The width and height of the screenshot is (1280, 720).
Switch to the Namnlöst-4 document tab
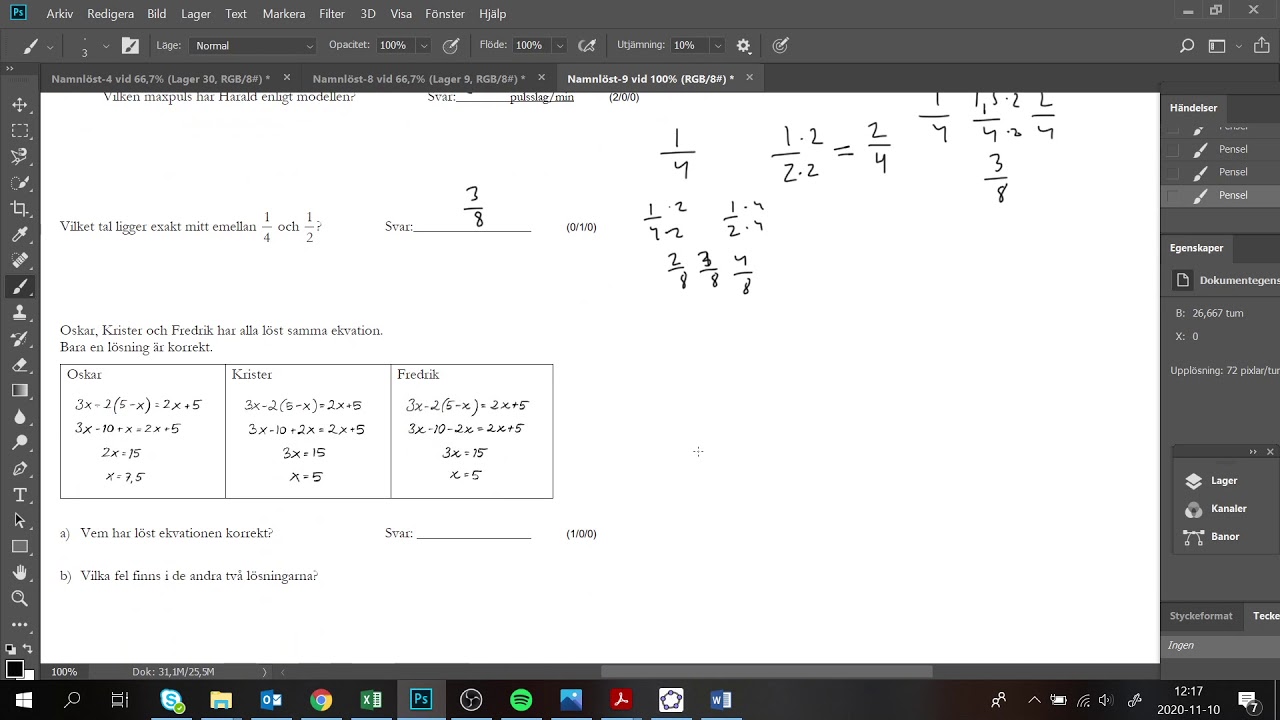click(x=161, y=79)
